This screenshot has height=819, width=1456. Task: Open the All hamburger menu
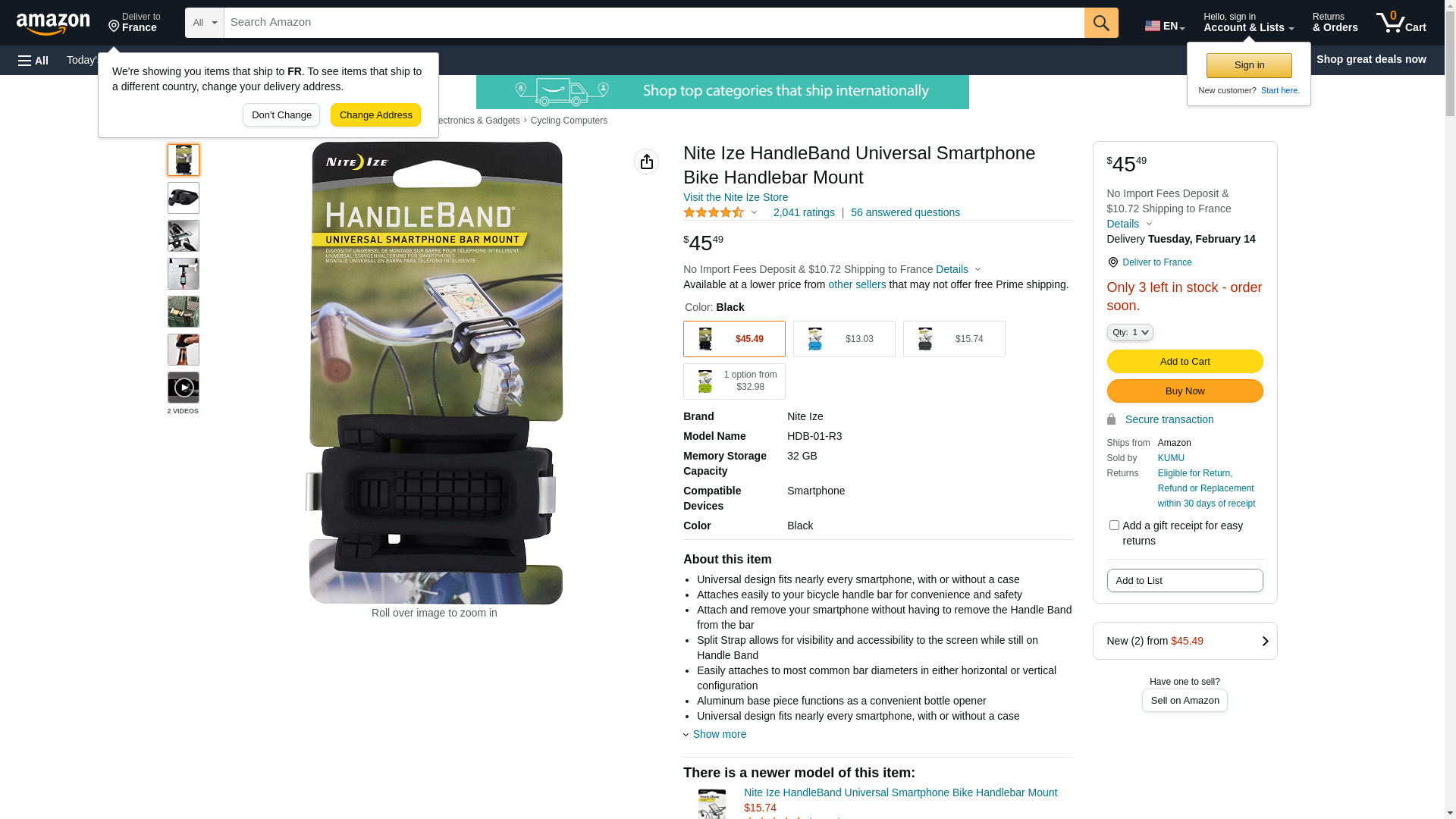pos(33,61)
